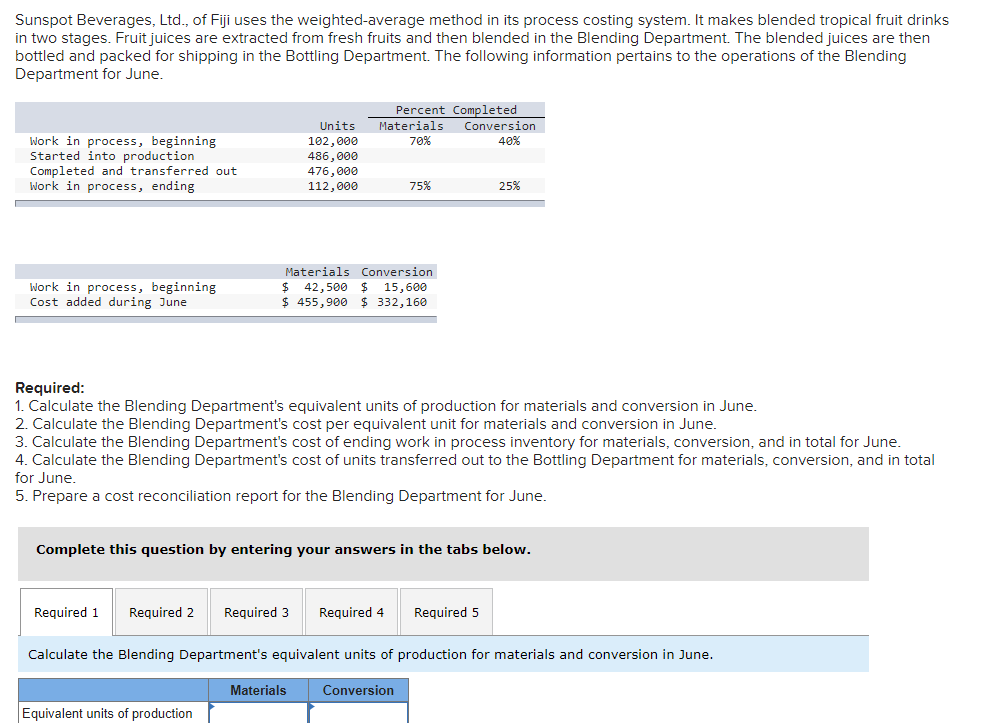
Task: Click the blue marker in the Materials cell
Action: click(211, 706)
